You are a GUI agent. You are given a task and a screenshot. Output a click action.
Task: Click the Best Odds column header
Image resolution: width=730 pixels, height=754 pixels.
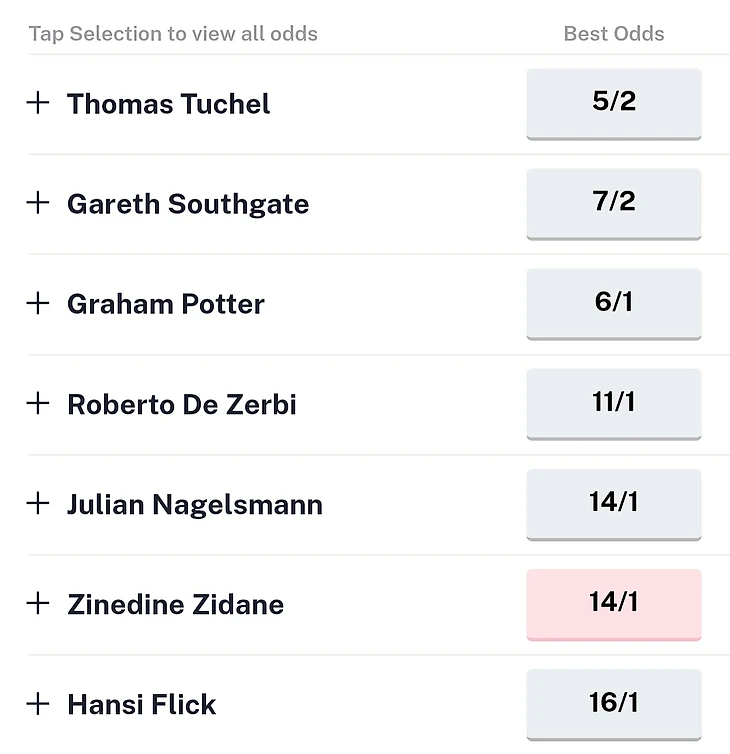click(x=613, y=33)
